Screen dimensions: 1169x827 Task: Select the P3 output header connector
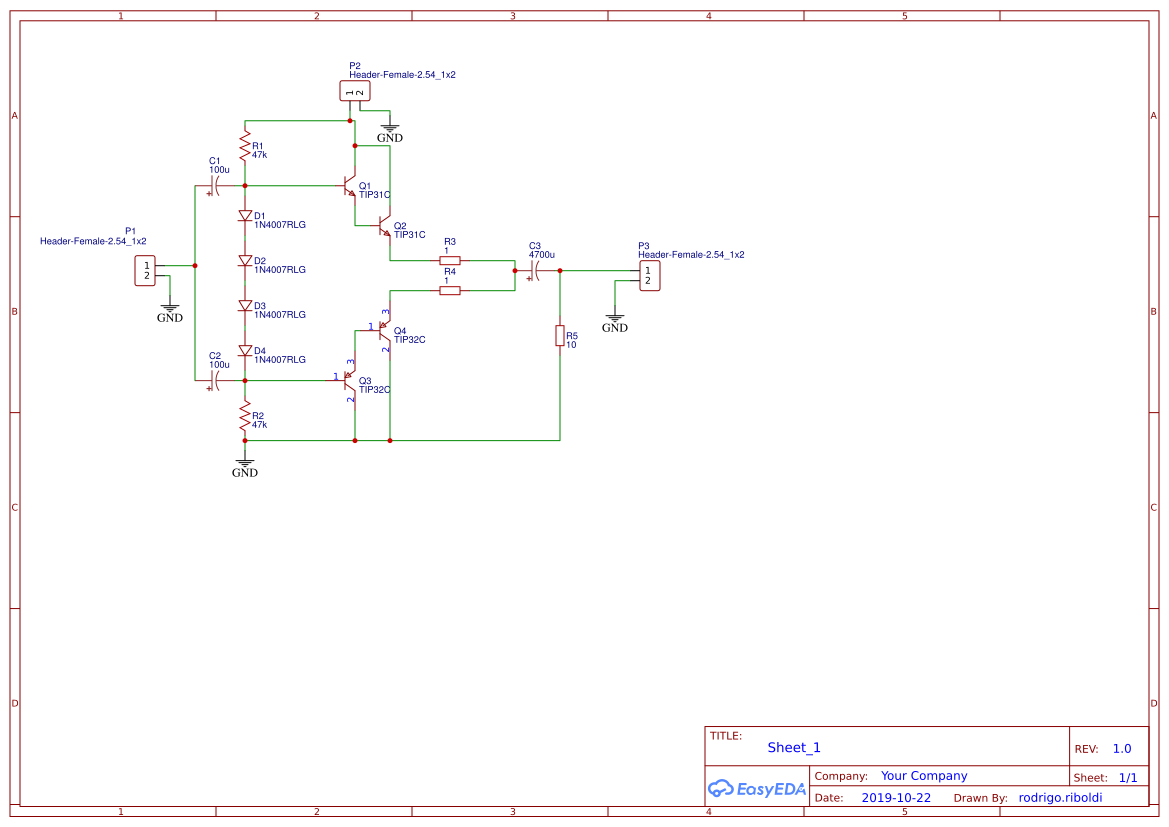pos(649,276)
